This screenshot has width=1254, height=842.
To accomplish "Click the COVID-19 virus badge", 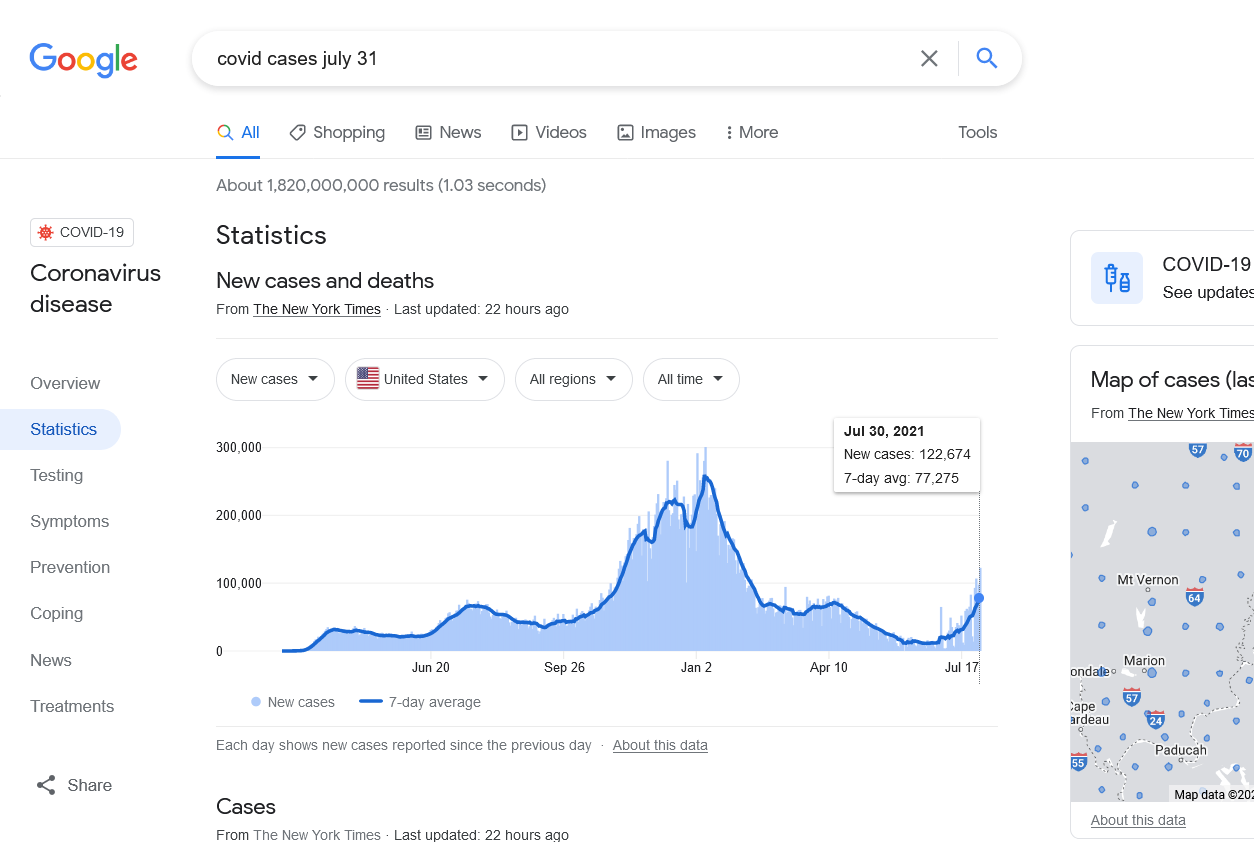I will [82, 232].
